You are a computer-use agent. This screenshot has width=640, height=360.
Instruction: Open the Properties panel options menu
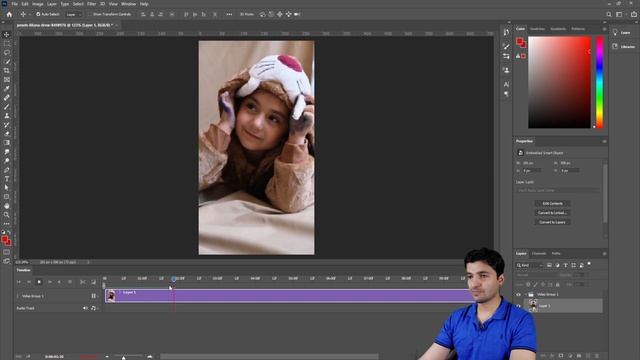(x=604, y=141)
